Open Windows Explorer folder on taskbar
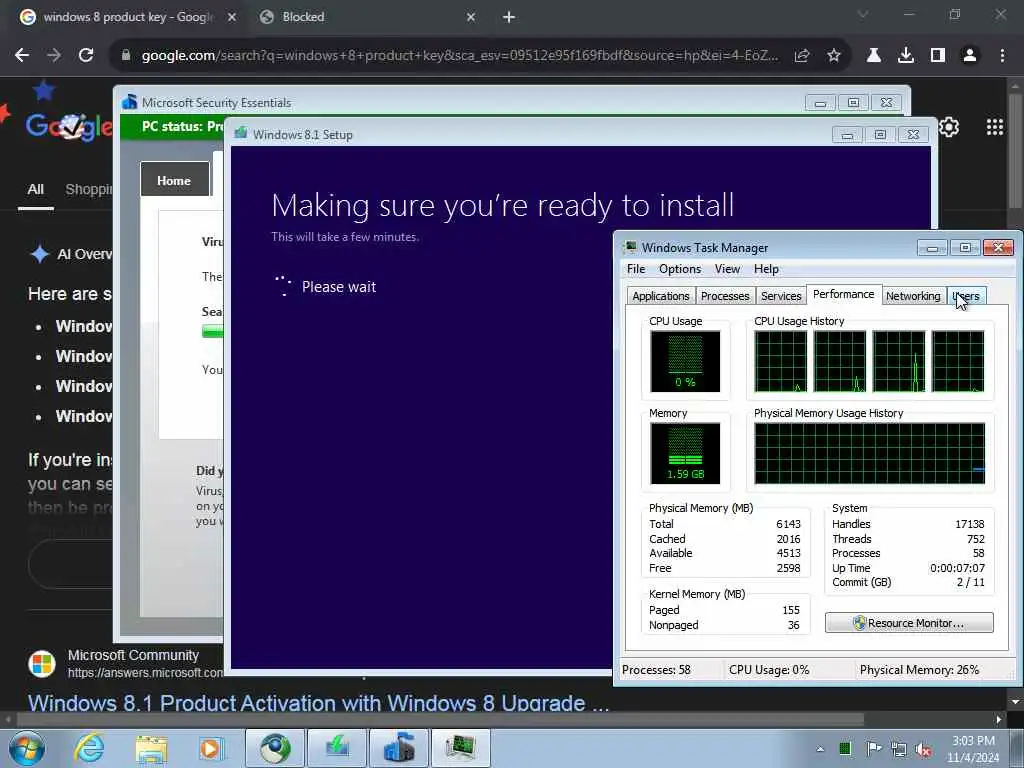 [152, 748]
